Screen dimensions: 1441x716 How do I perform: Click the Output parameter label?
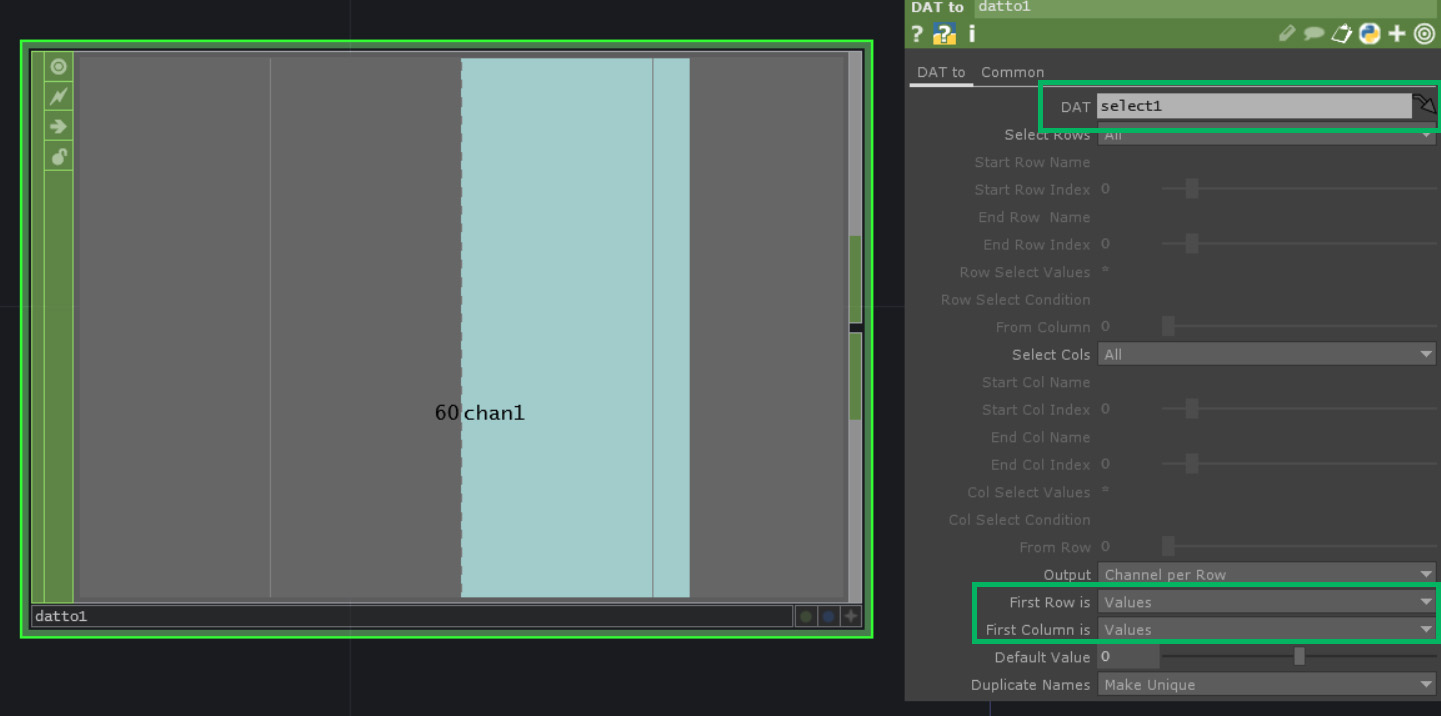point(1067,574)
